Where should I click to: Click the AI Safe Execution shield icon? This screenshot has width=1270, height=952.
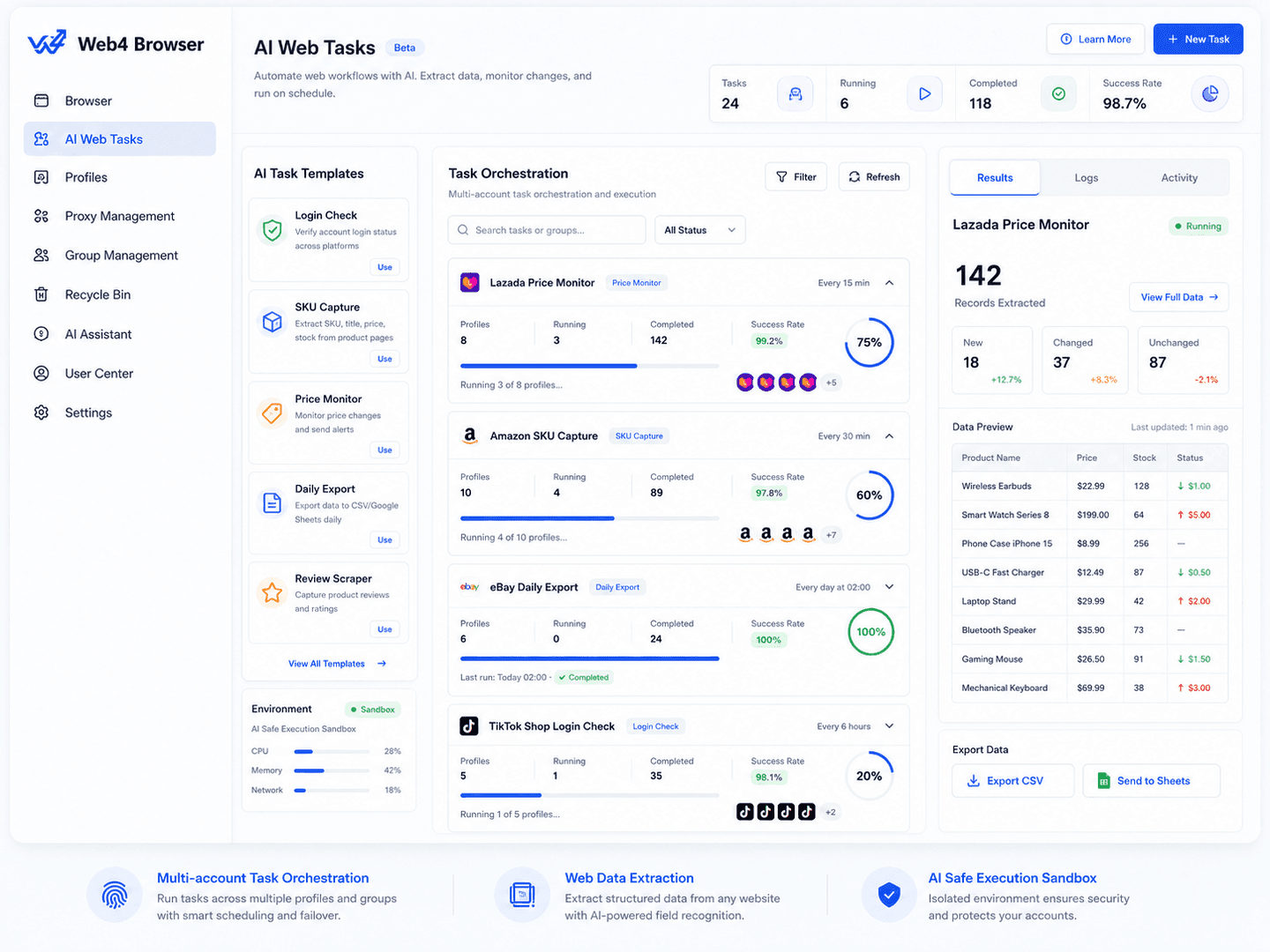[x=889, y=896]
